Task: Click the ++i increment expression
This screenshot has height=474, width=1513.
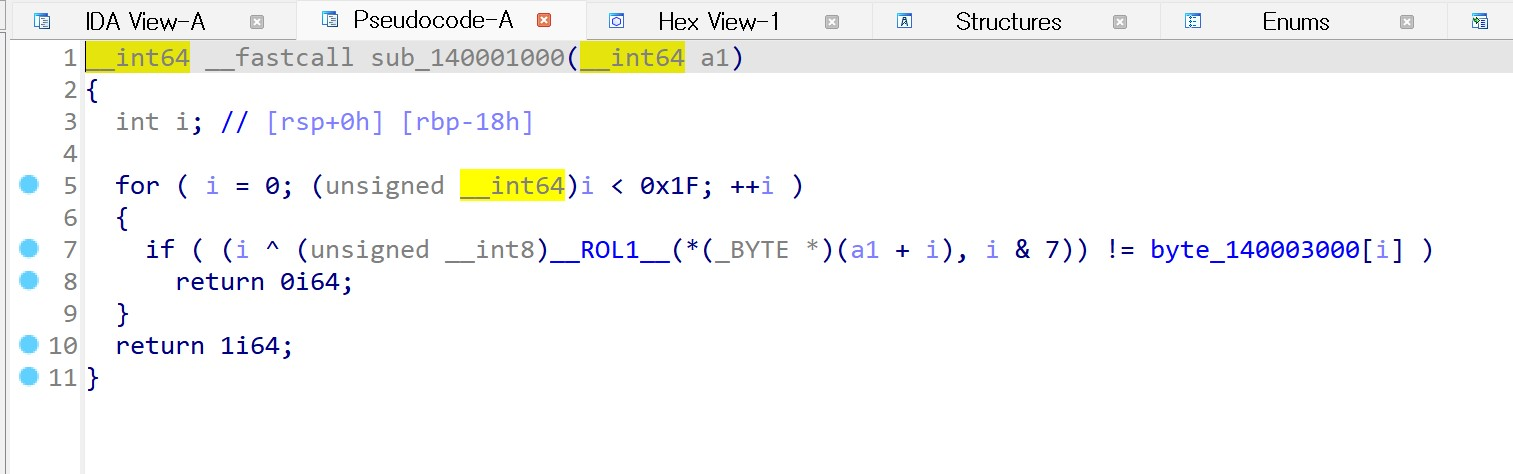Action: 752,186
